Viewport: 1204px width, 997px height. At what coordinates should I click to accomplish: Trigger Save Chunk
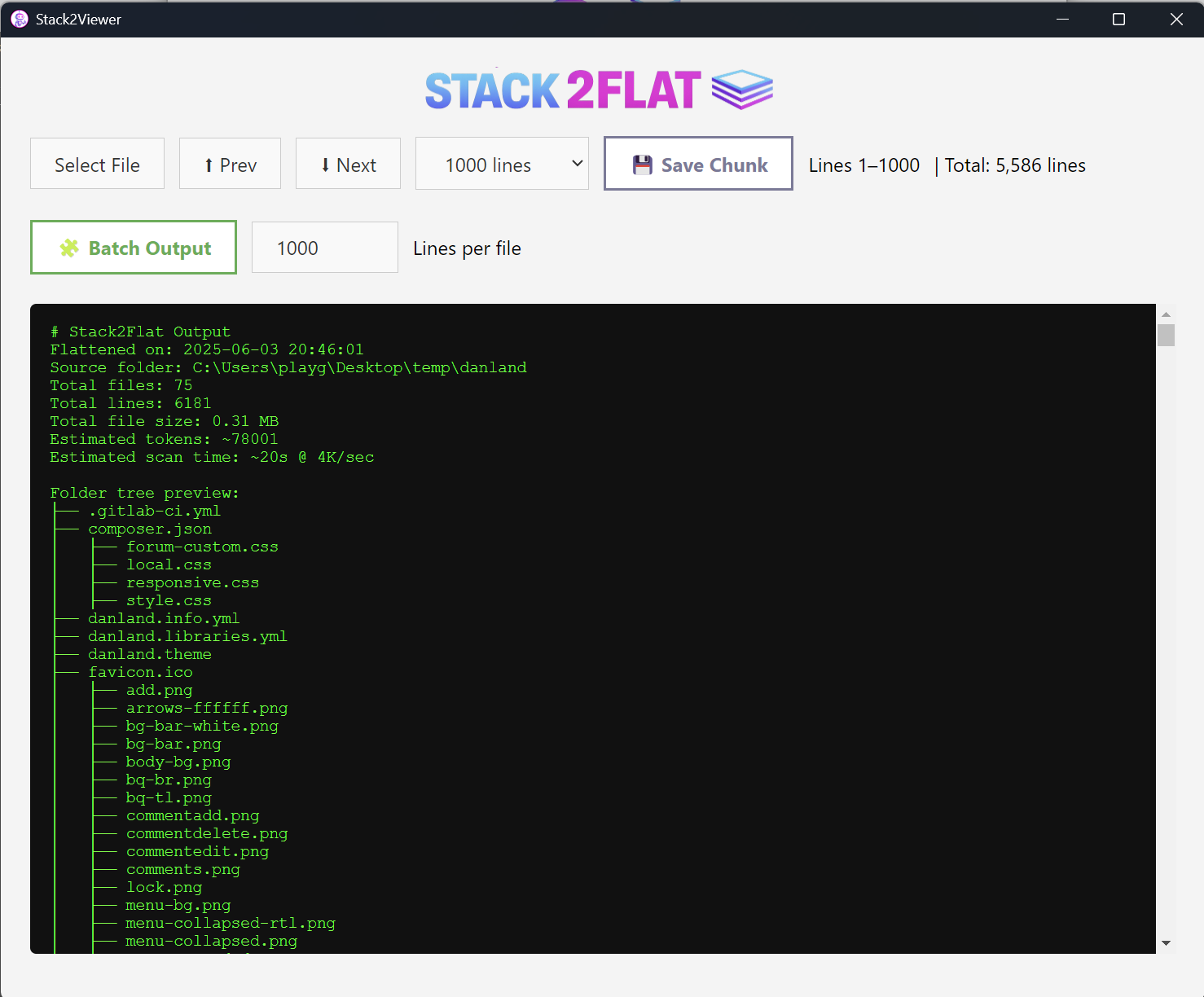[698, 164]
